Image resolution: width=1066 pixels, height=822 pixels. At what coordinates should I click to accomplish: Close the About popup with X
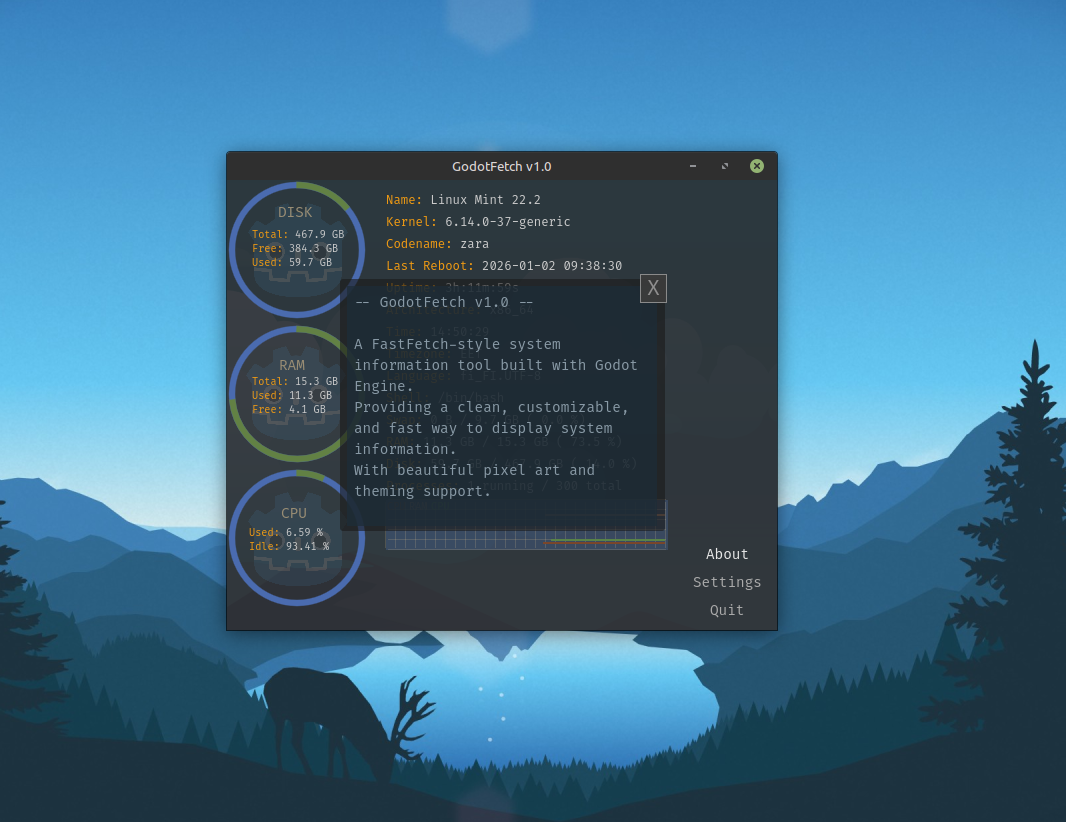tap(653, 288)
